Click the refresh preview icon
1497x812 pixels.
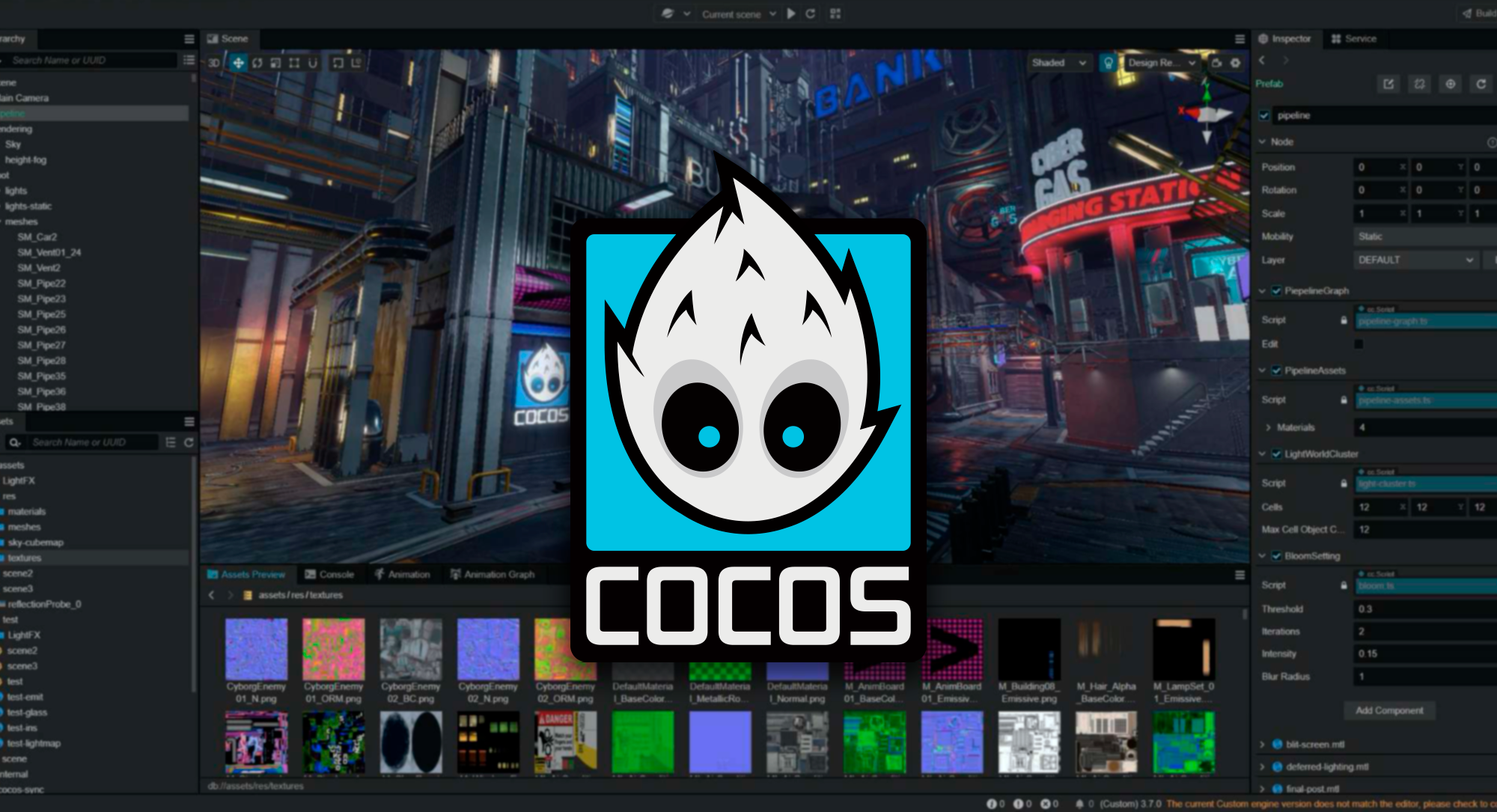(x=810, y=13)
